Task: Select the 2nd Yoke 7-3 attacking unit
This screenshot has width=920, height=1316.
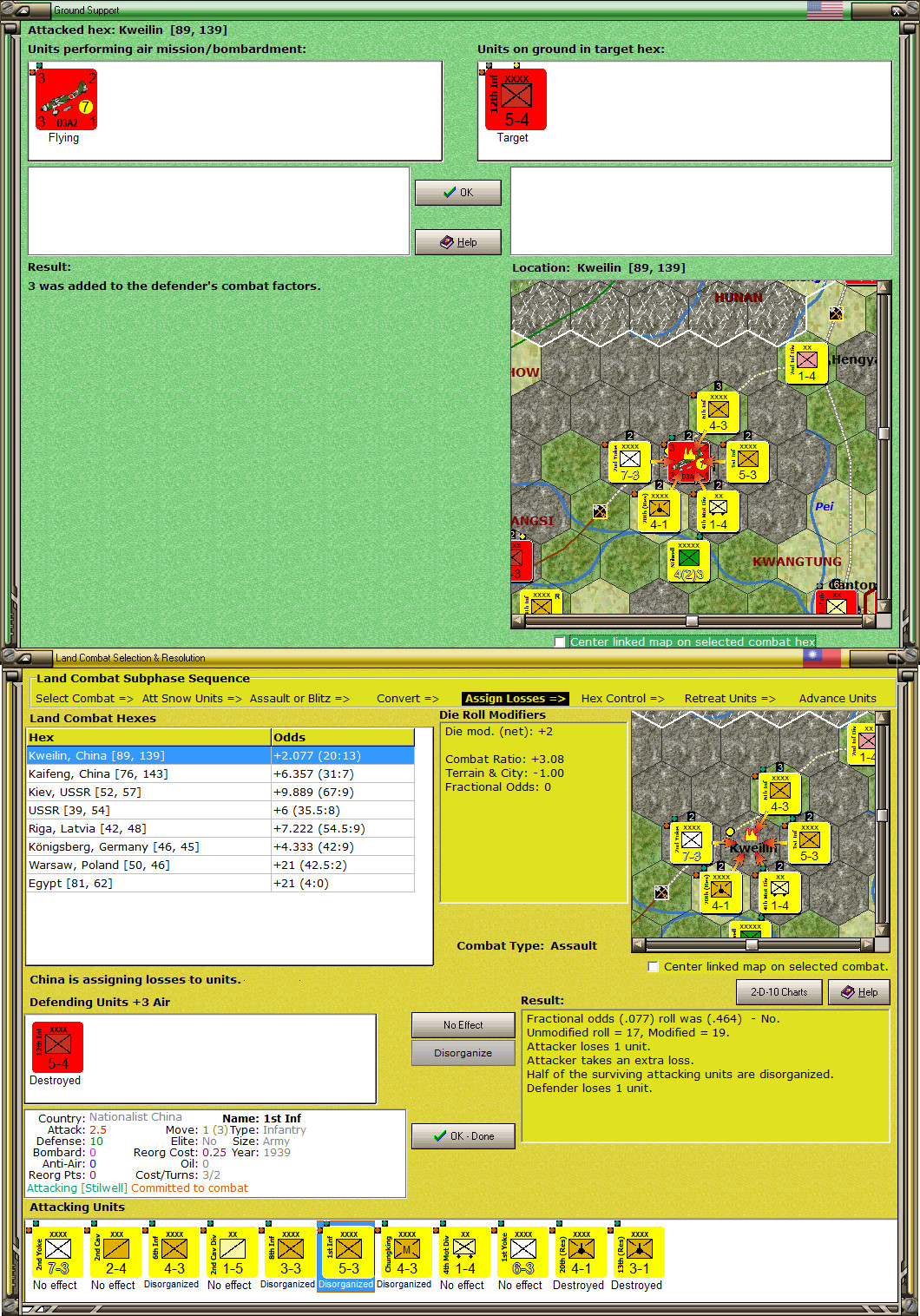Action: 57,1252
